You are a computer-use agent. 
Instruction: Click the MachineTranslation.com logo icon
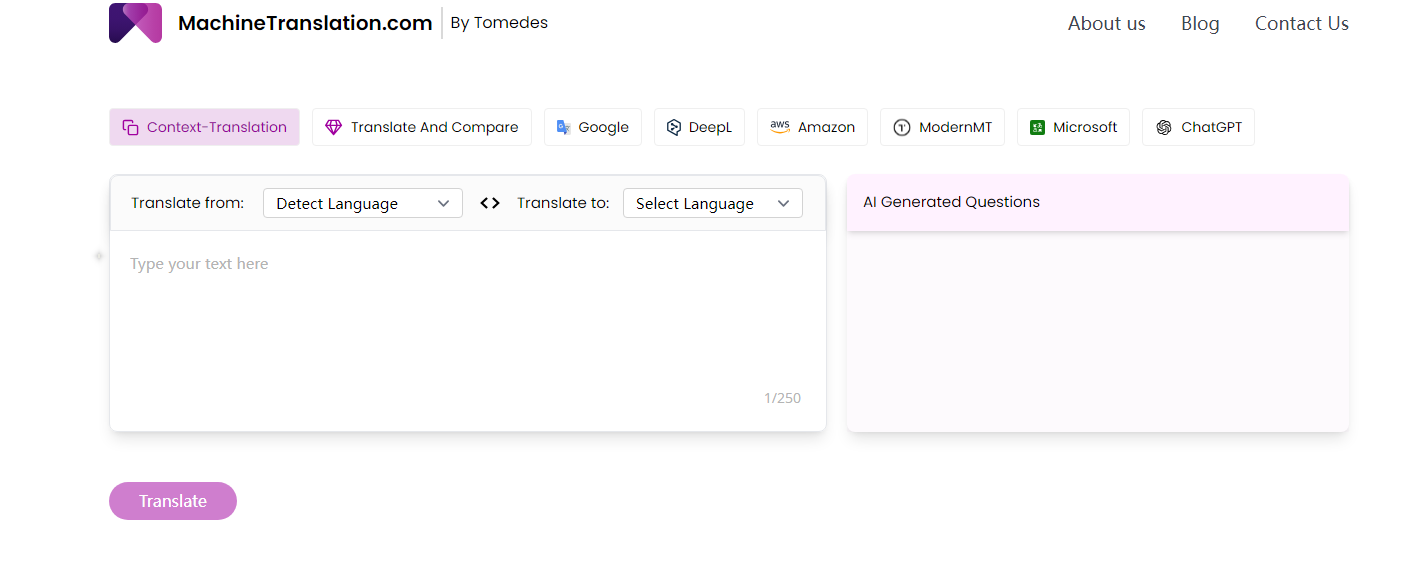pos(135,23)
